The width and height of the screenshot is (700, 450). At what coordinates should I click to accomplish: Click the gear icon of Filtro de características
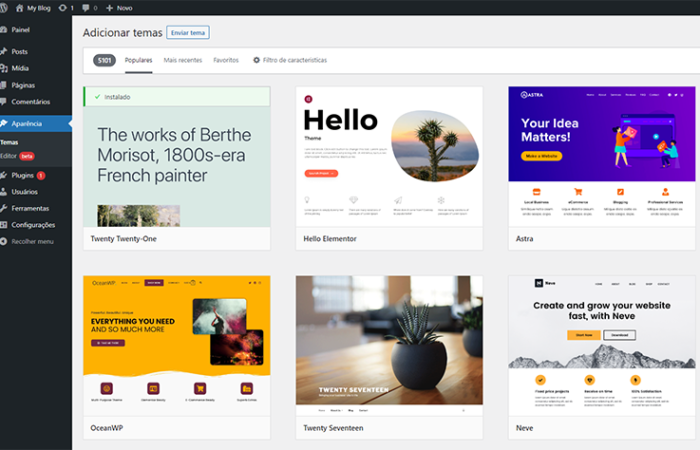pyautogui.click(x=256, y=60)
